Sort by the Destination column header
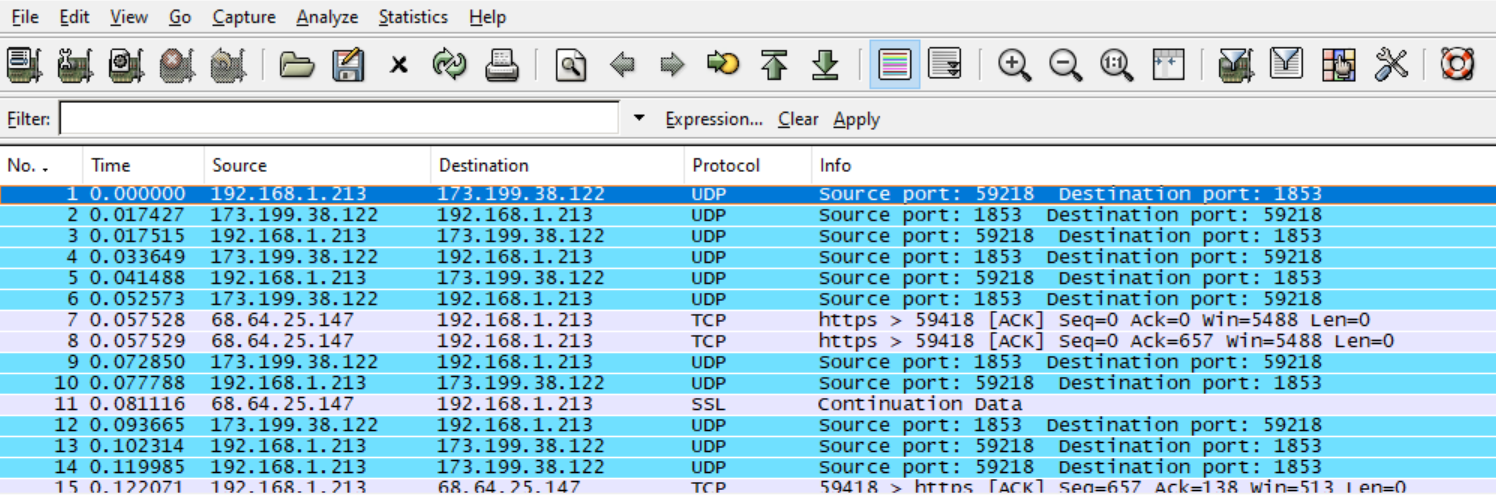 [557, 165]
